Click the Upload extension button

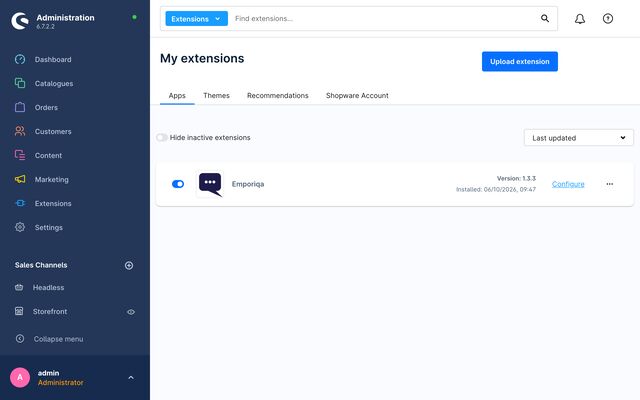pyautogui.click(x=520, y=62)
